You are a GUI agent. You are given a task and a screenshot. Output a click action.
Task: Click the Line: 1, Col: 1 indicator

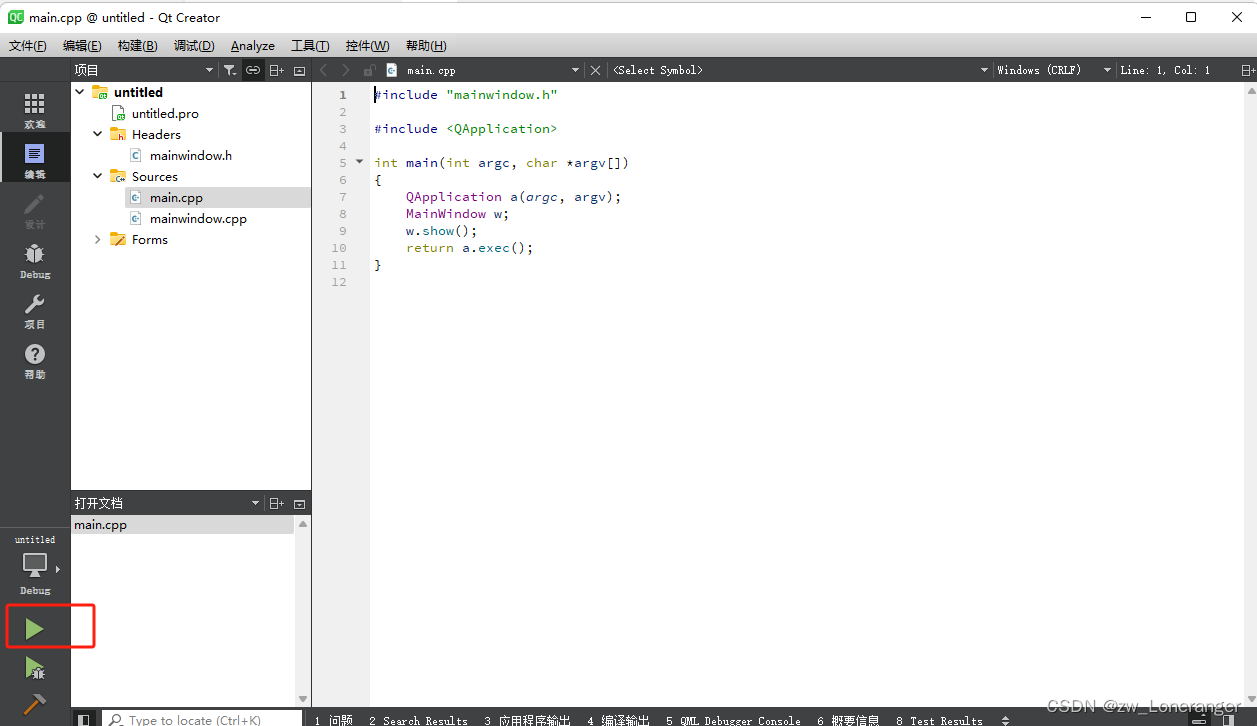[1165, 70]
